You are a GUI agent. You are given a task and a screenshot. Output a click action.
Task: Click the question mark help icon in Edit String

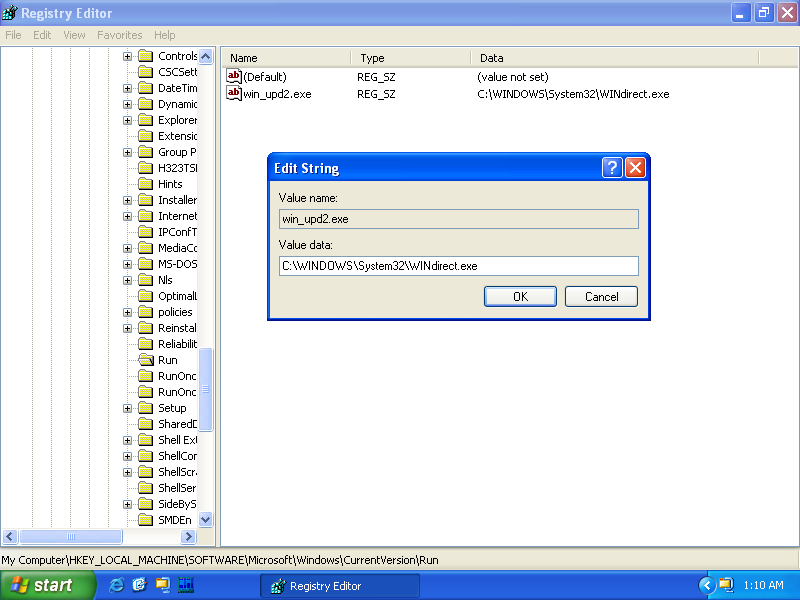tap(612, 167)
